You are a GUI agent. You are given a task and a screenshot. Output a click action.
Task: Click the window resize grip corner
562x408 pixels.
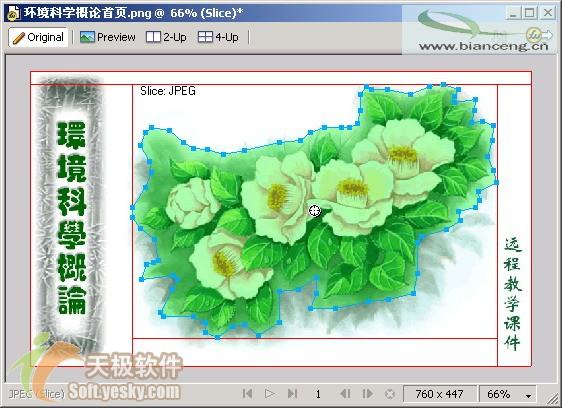coord(552,399)
